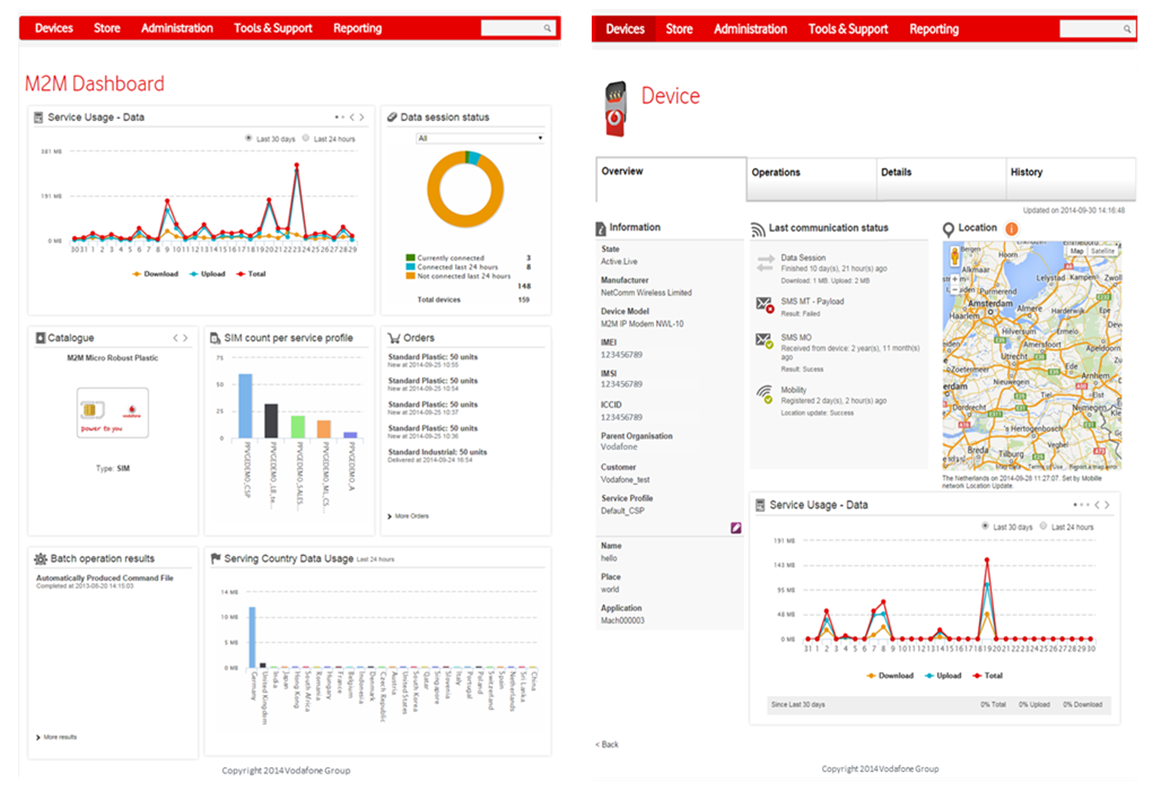The image size is (1152, 809).
Task: Open the Store menu on the Dashboard
Action: (x=107, y=28)
